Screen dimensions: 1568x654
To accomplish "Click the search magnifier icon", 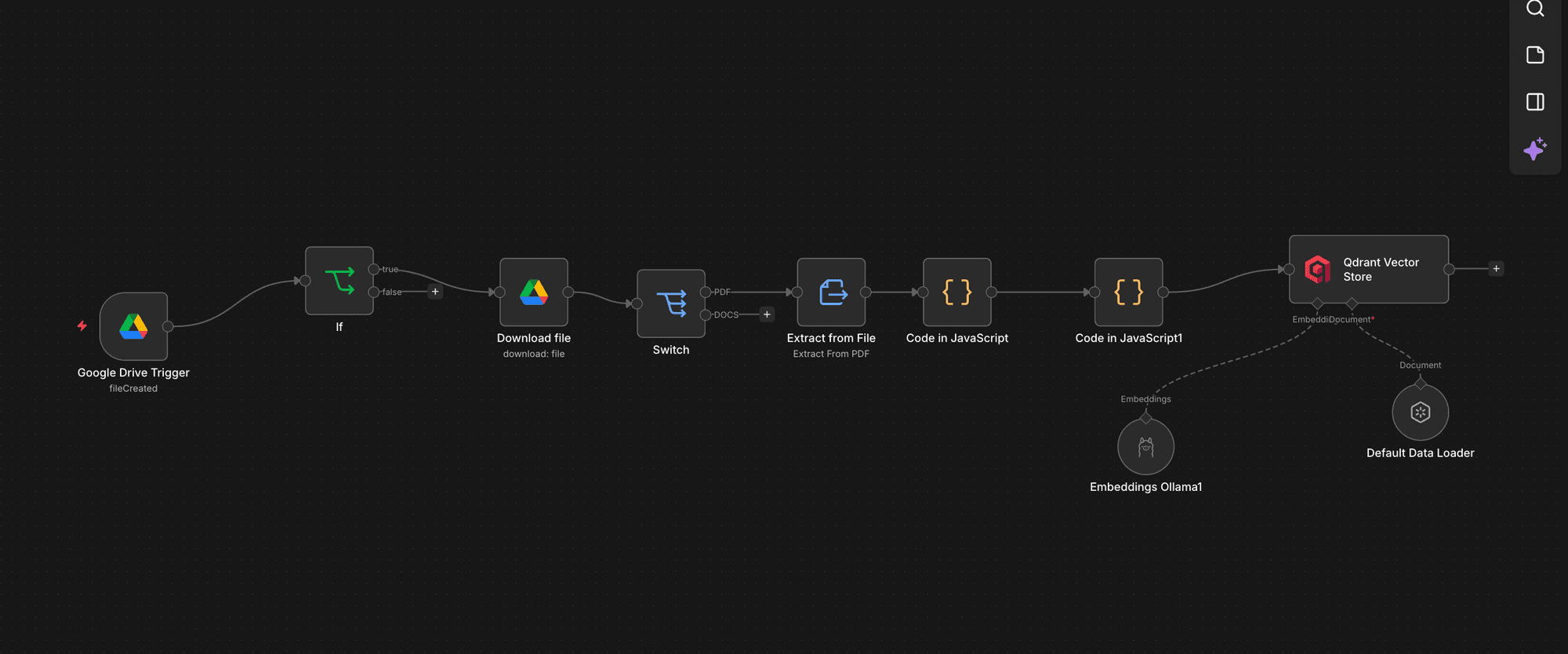I will tap(1535, 8).
